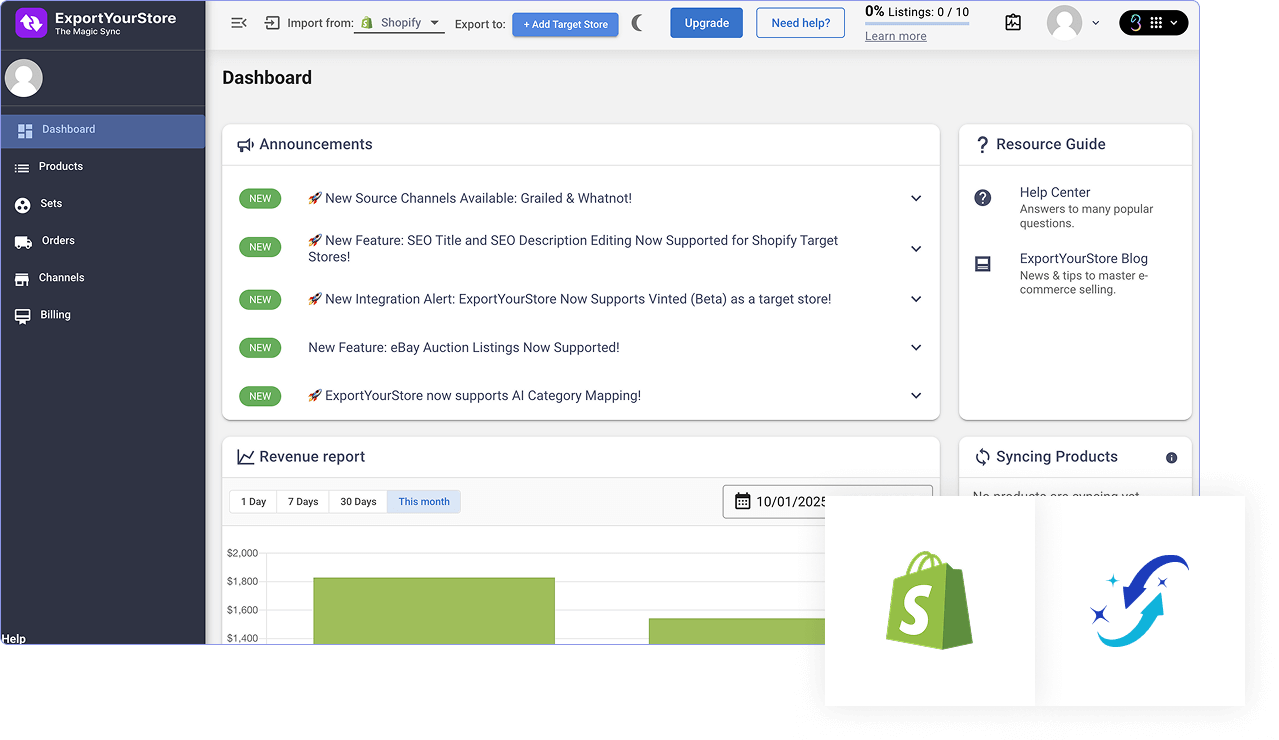The width and height of the screenshot is (1279, 740).
Task: Click the Billing icon in sidebar
Action: pyautogui.click(x=22, y=316)
